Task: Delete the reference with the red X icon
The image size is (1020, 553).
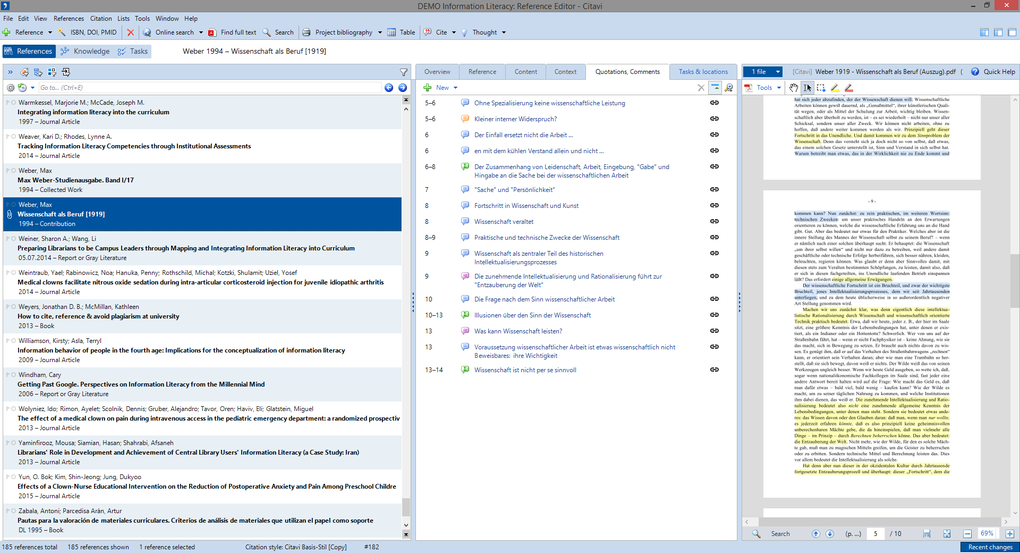Action: (x=130, y=32)
